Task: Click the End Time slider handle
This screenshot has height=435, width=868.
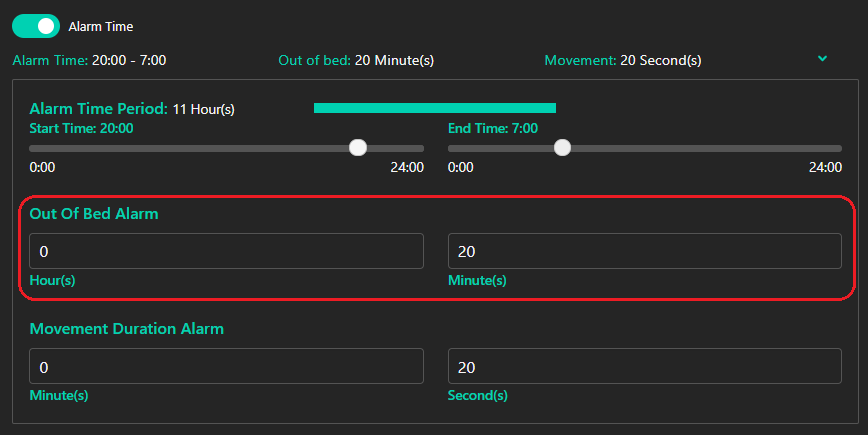Action: pyautogui.click(x=562, y=148)
